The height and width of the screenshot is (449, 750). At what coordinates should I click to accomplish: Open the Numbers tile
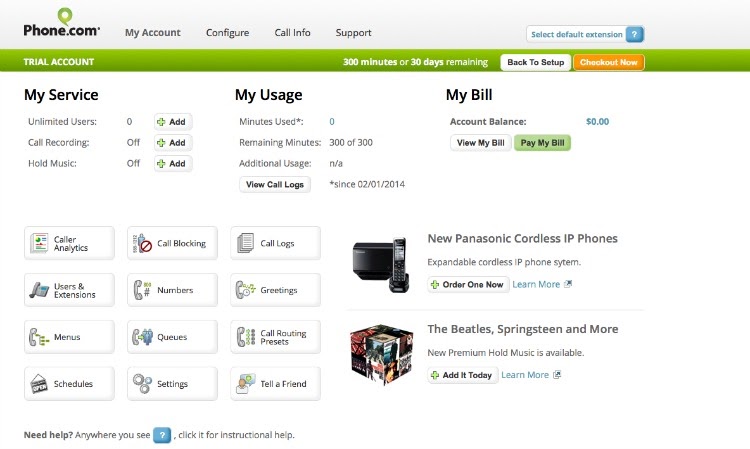coord(172,290)
